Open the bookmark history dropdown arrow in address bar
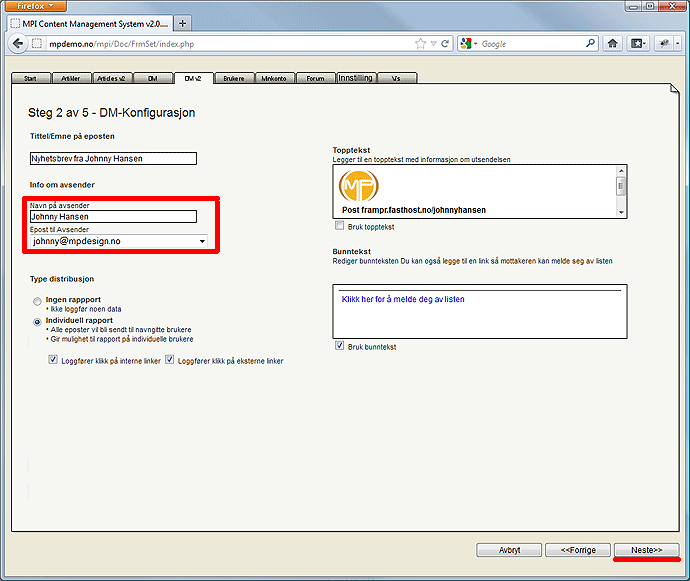The height and width of the screenshot is (581, 690). [x=433, y=44]
